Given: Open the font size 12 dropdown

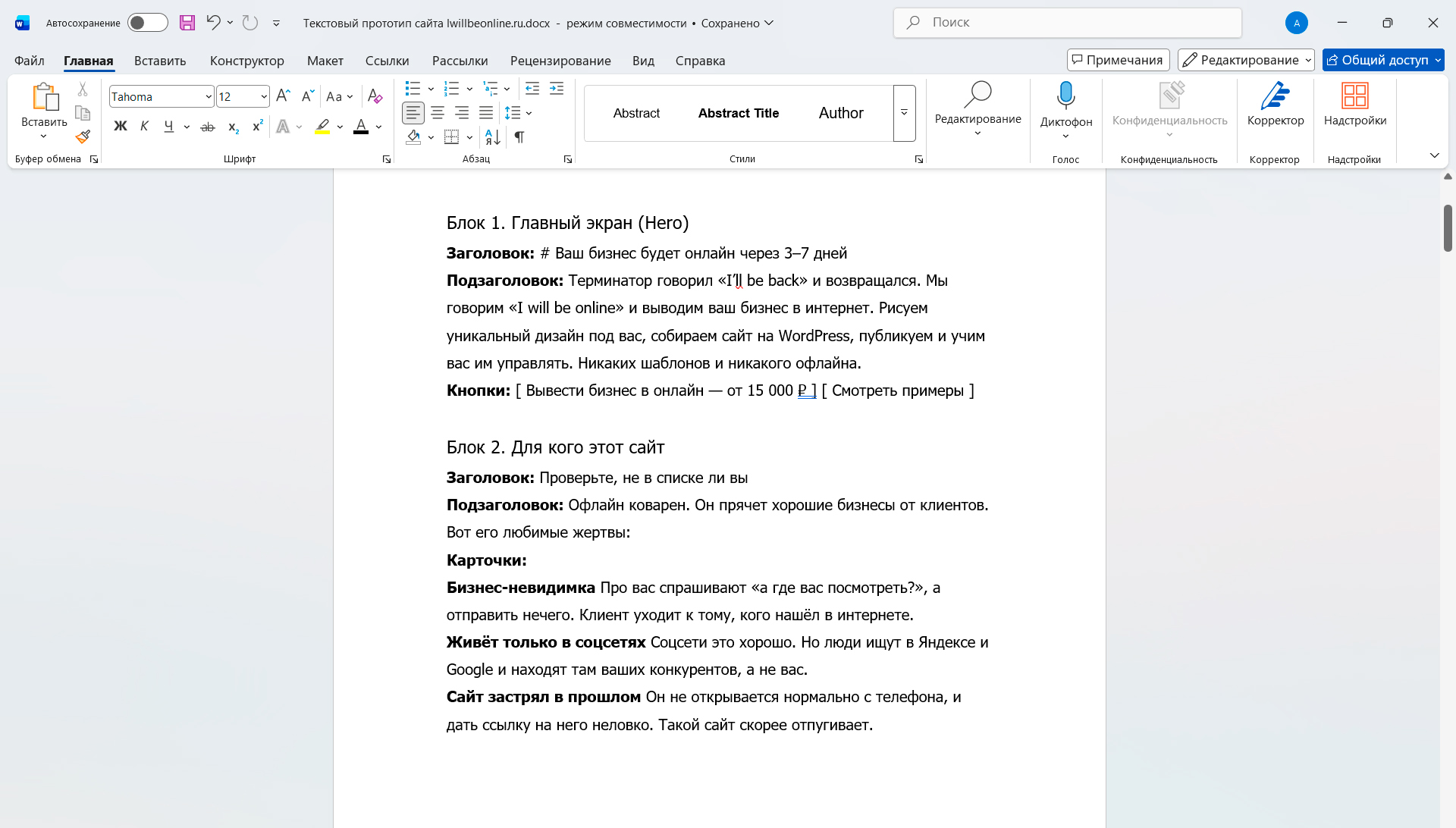Looking at the screenshot, I should coord(264,96).
